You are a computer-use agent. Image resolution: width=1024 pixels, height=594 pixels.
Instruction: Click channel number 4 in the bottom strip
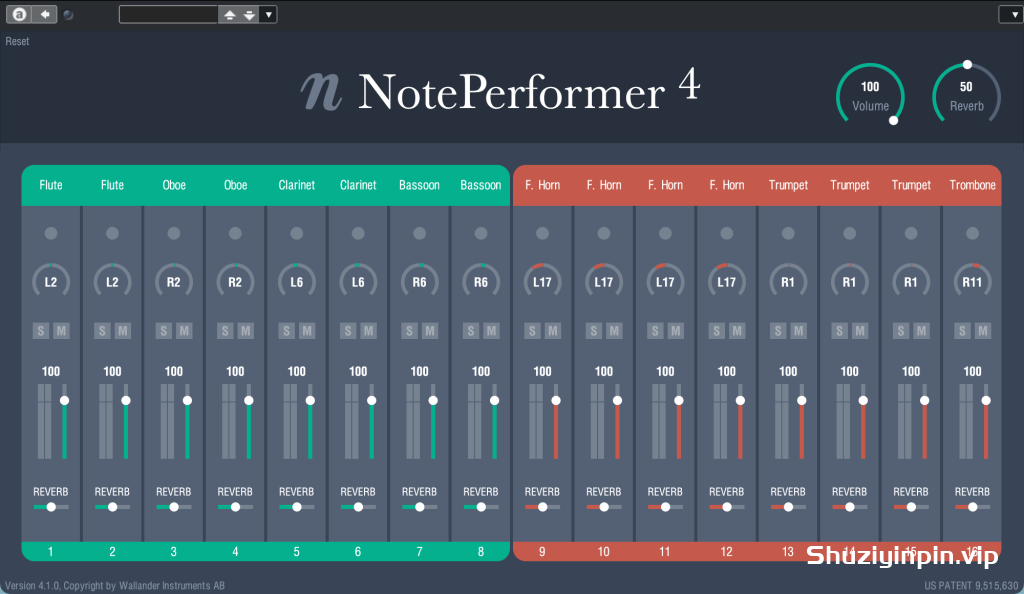[235, 552]
